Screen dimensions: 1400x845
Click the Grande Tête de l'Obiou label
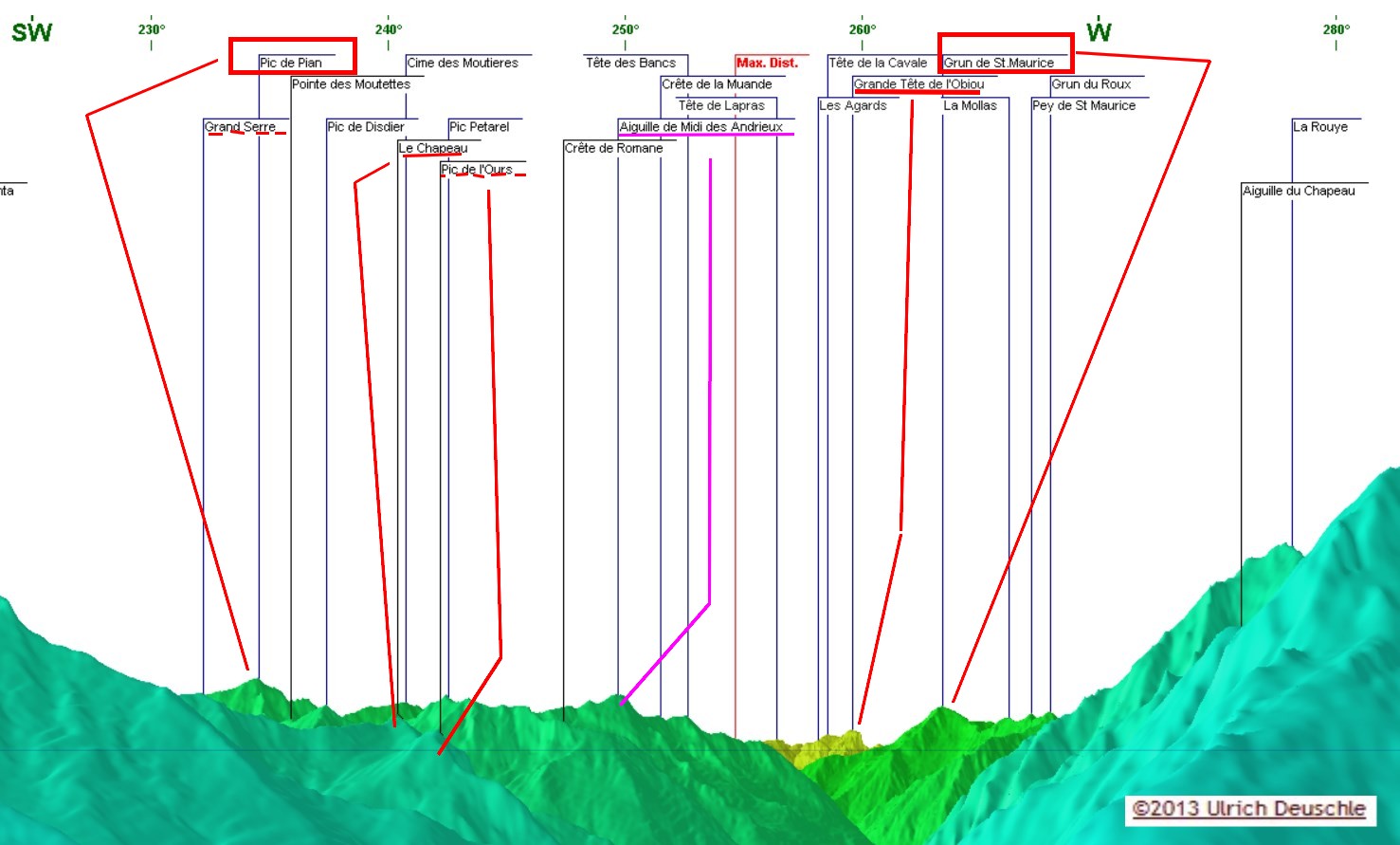pyautogui.click(x=918, y=84)
